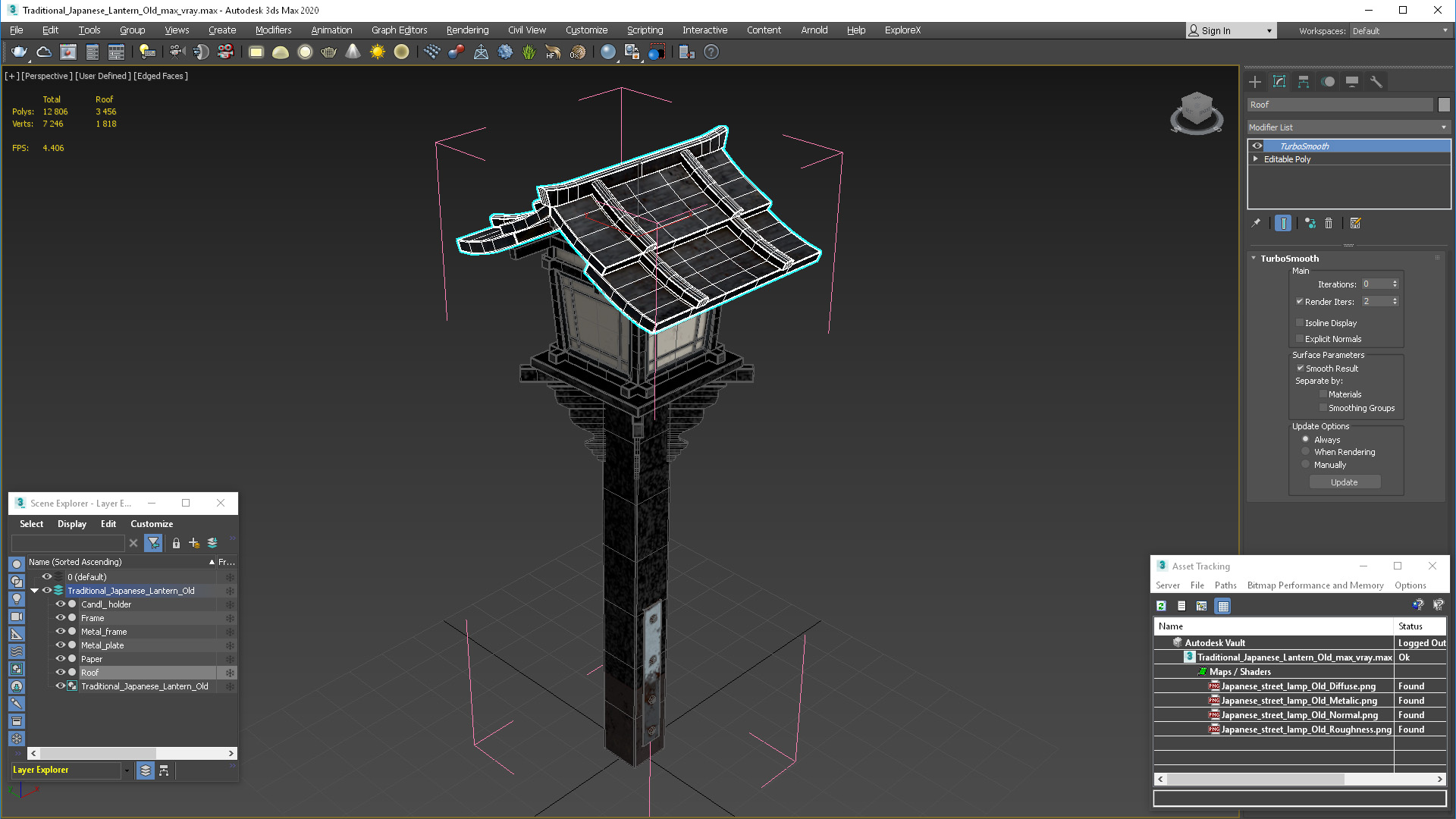Click the Update button in TurboSmooth
The width and height of the screenshot is (1456, 819).
click(1344, 481)
